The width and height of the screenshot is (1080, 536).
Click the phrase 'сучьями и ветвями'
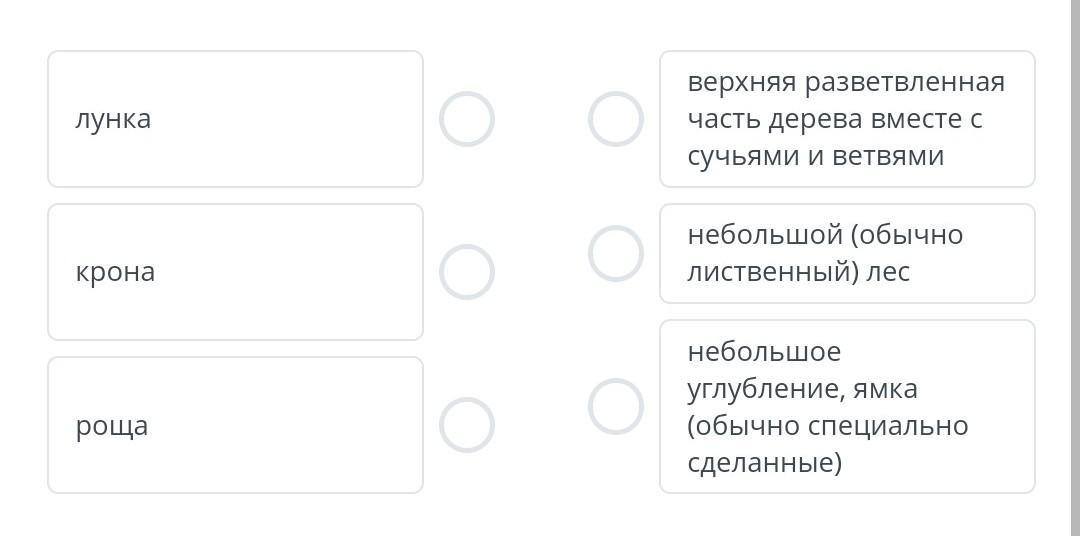click(815, 156)
